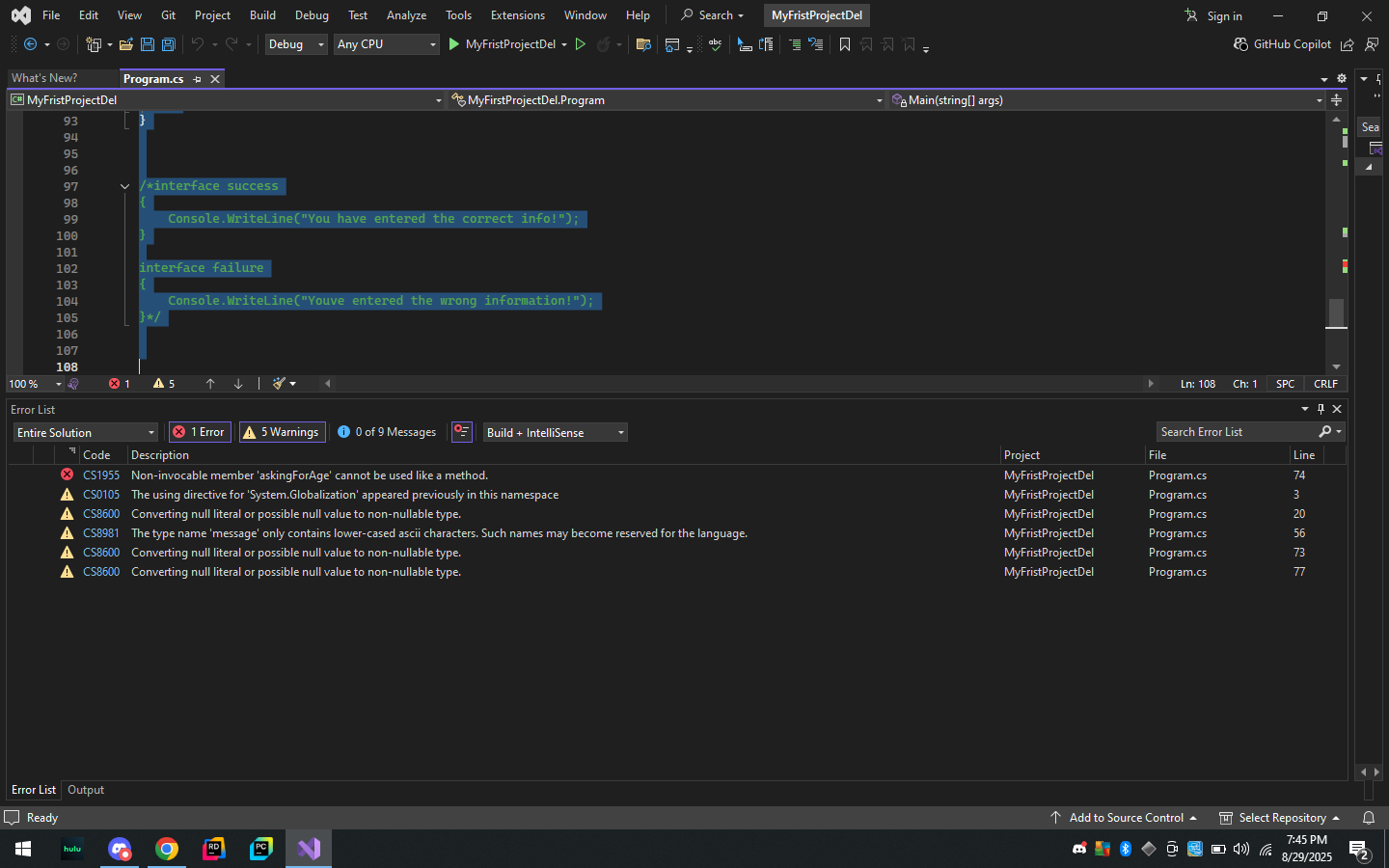Toggle the 5 Warnings filter button
Image resolution: width=1389 pixels, height=868 pixels.
tap(282, 432)
